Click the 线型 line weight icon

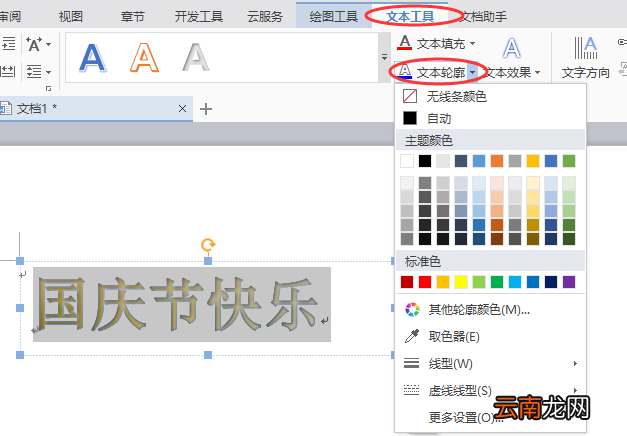click(x=411, y=363)
